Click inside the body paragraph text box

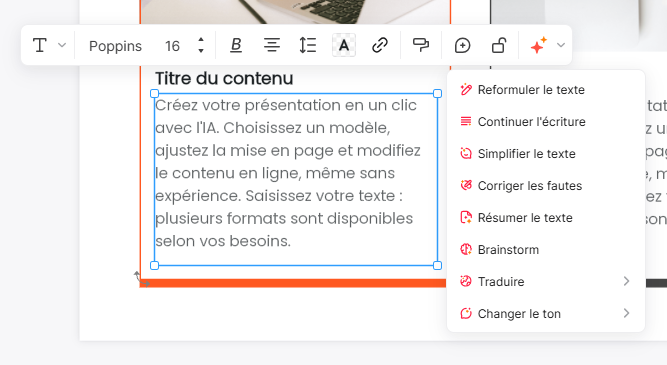coord(296,179)
